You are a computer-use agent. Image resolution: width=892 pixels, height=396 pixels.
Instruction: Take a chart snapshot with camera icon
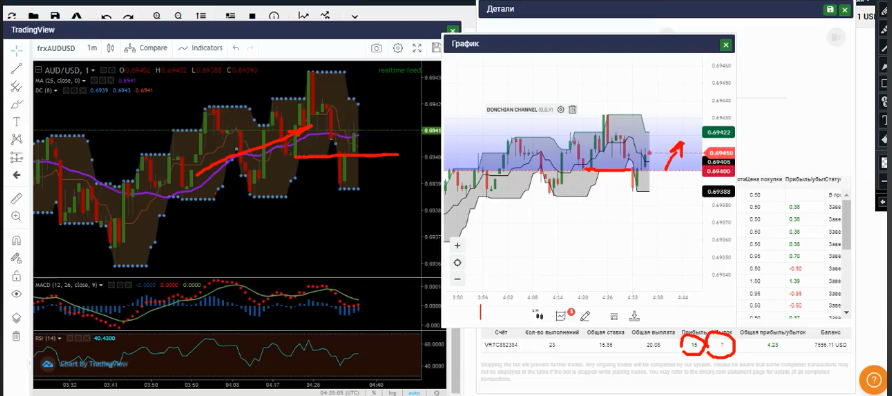point(376,48)
